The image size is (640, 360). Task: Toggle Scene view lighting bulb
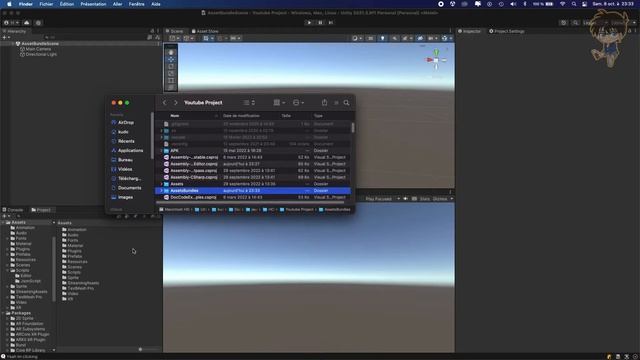[382, 38]
